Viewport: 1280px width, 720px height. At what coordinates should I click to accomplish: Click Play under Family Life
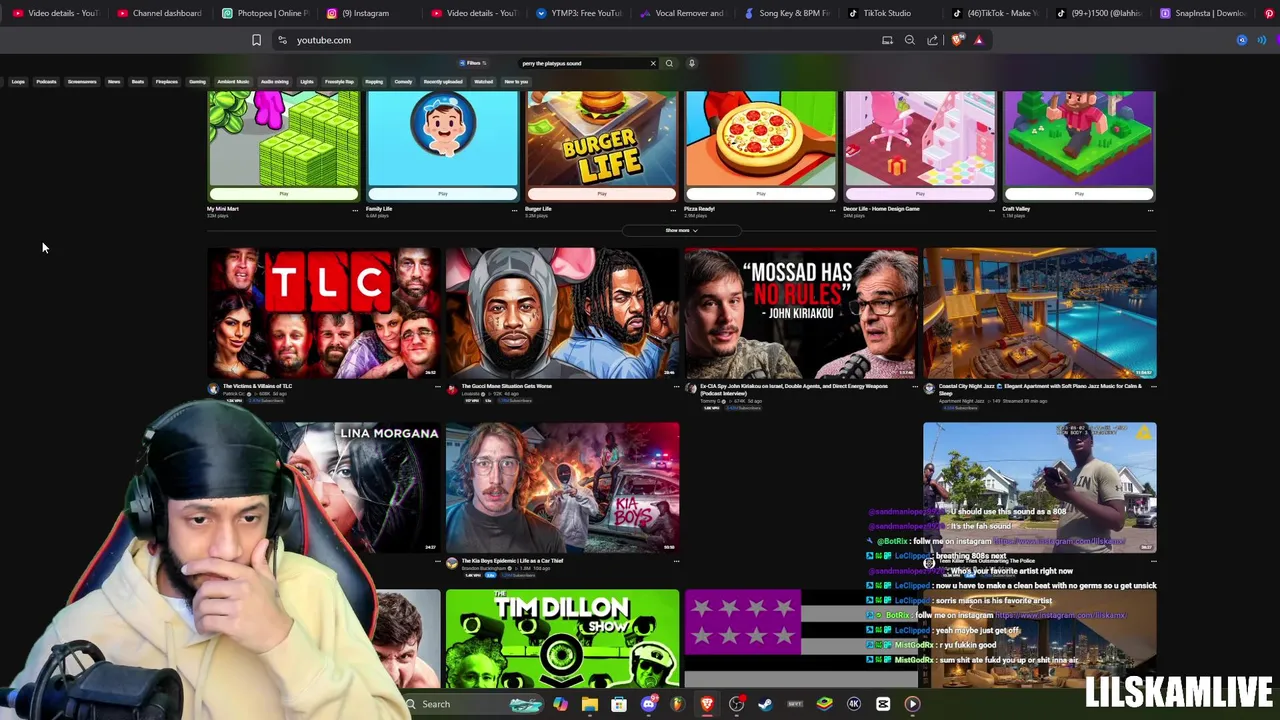[442, 194]
